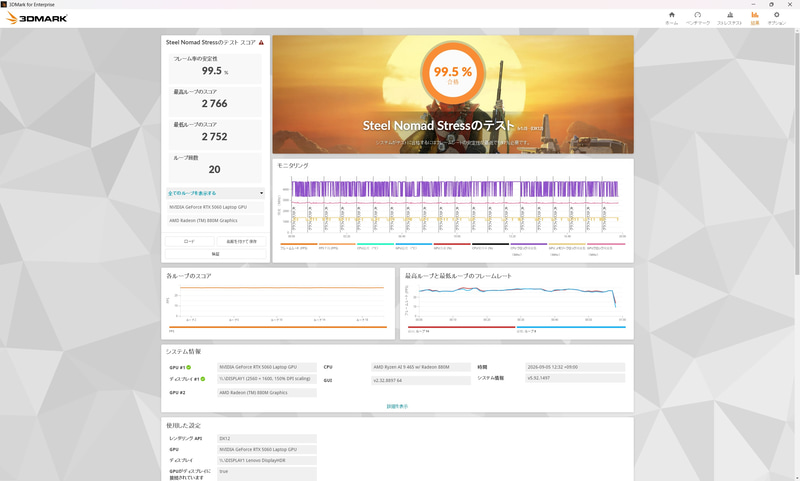Viewport: 800px width, 481px height.
Task: Click the green check icon next to GPU #1
Action: click(x=189, y=367)
